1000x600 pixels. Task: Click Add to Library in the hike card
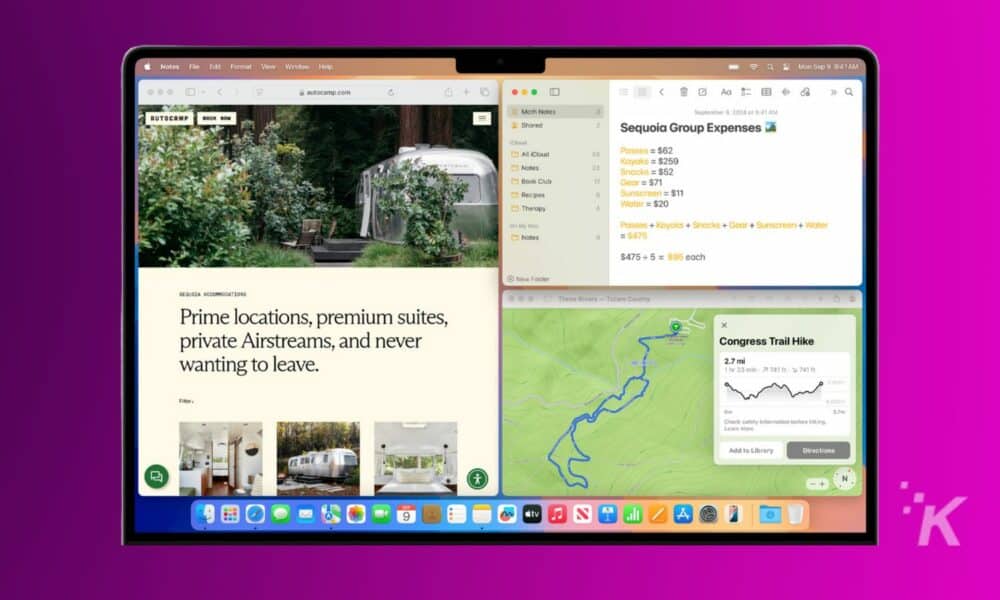coord(751,450)
